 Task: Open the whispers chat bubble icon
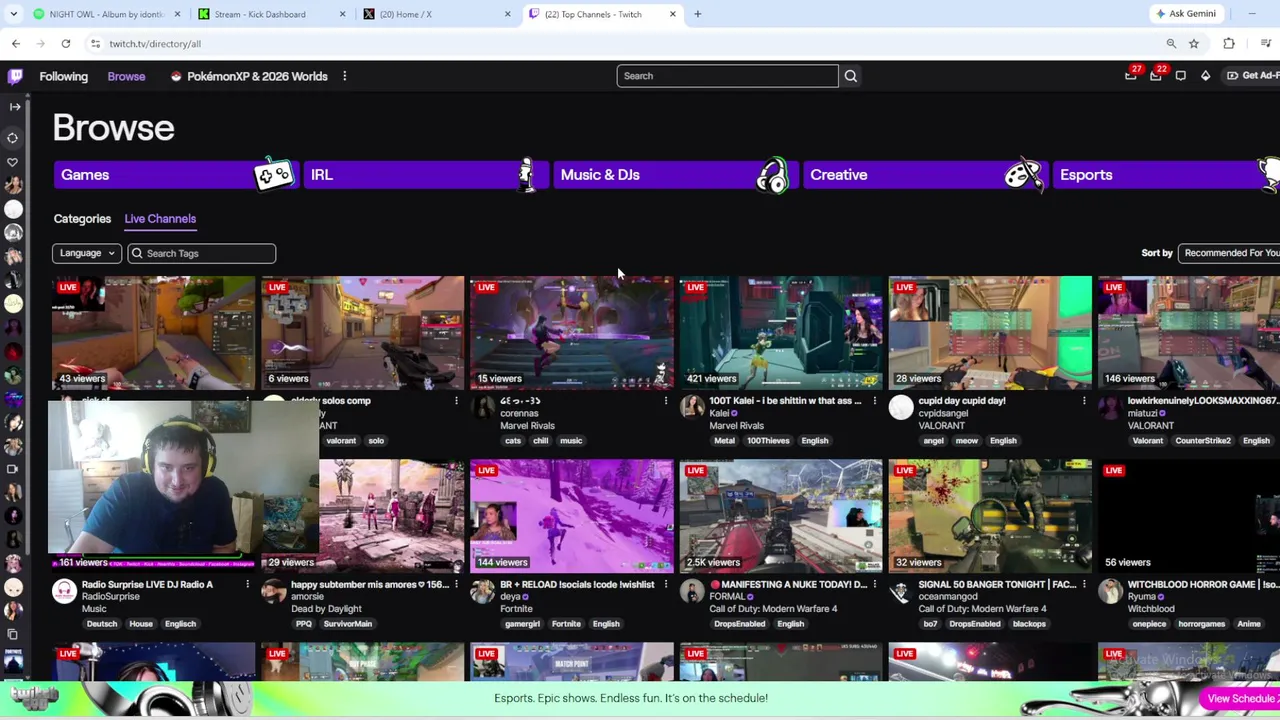coord(1181,76)
